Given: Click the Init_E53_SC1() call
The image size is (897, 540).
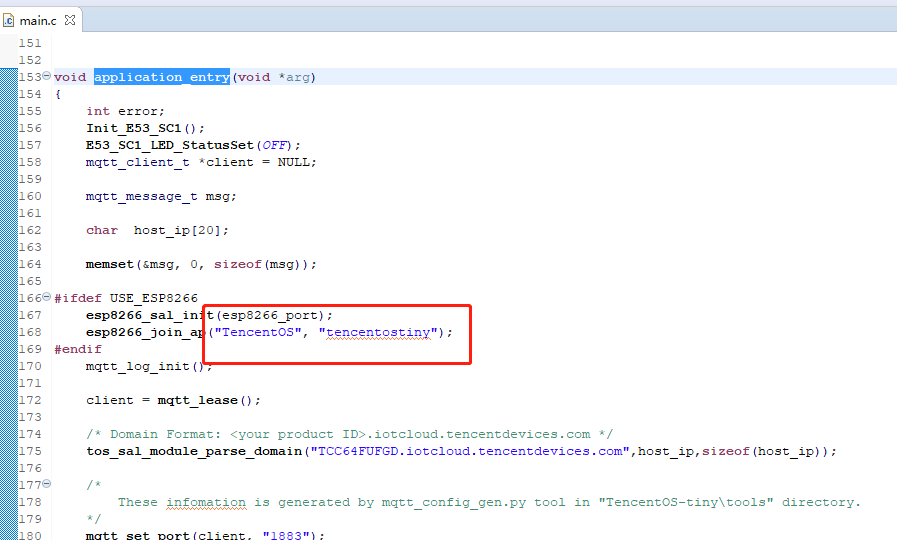Looking at the screenshot, I should point(145,128).
